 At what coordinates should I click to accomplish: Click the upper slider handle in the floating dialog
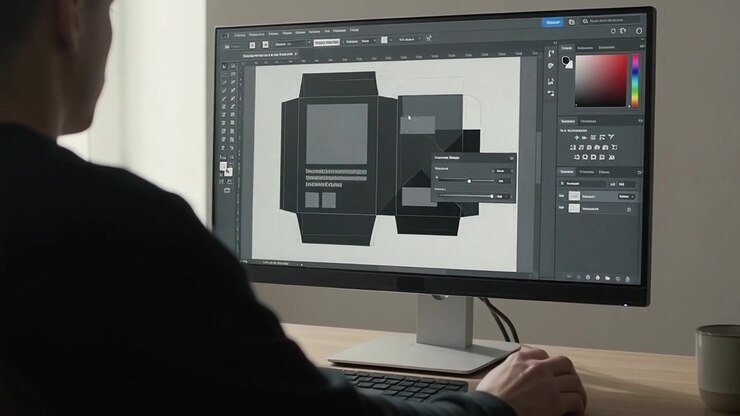tap(469, 181)
